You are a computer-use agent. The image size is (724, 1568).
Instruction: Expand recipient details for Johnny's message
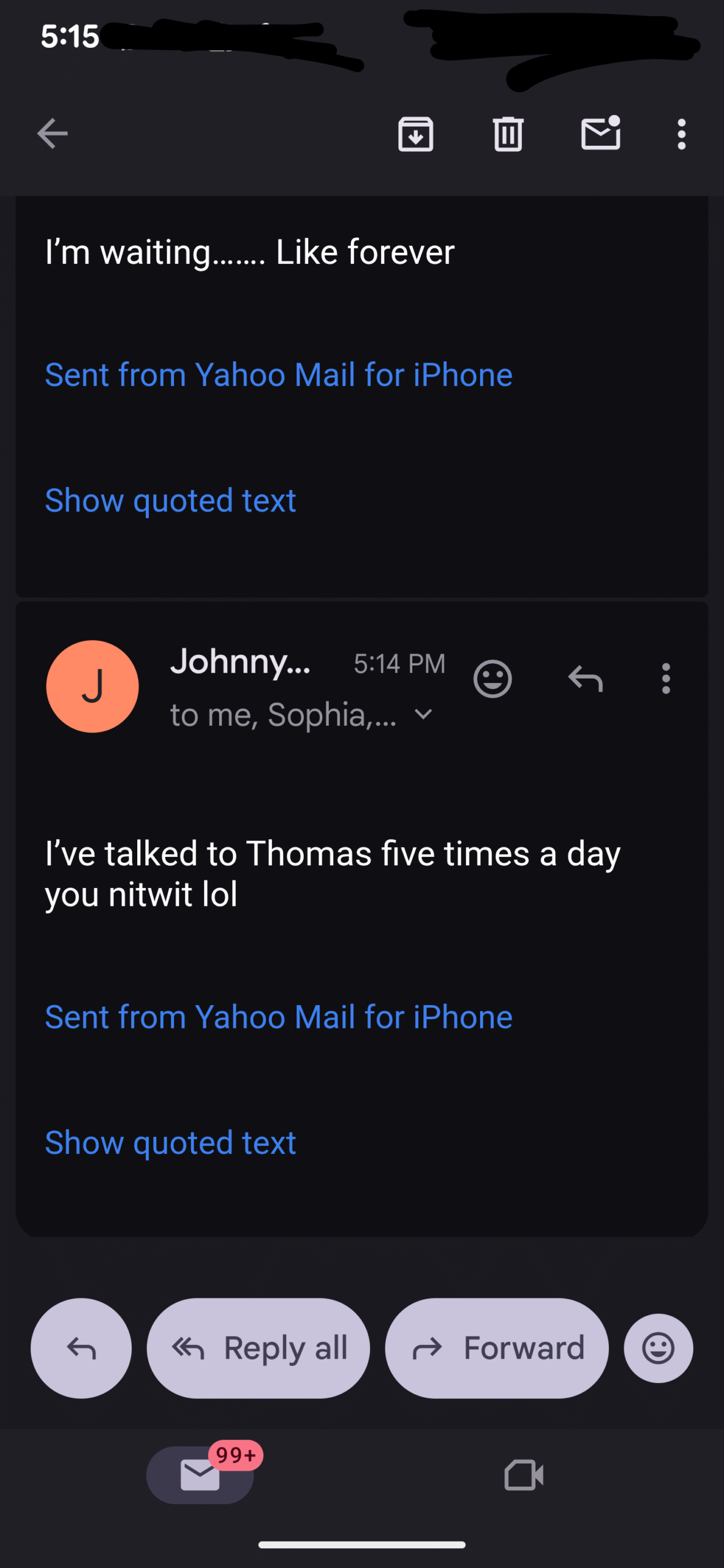[x=423, y=714]
